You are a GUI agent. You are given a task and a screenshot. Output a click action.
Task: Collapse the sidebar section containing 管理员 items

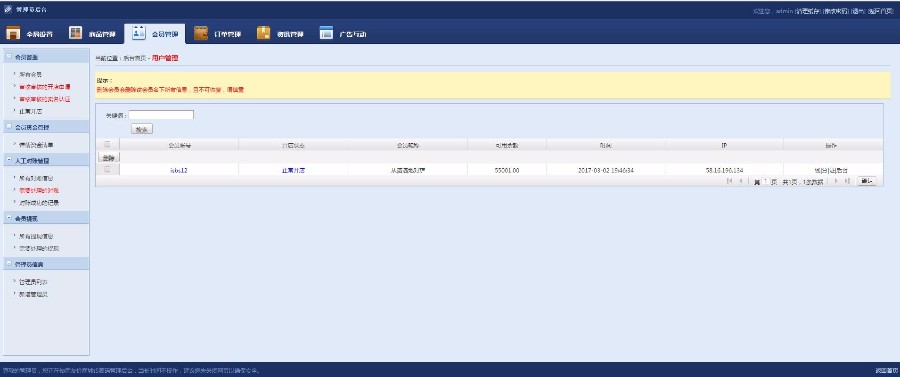[x=9, y=264]
